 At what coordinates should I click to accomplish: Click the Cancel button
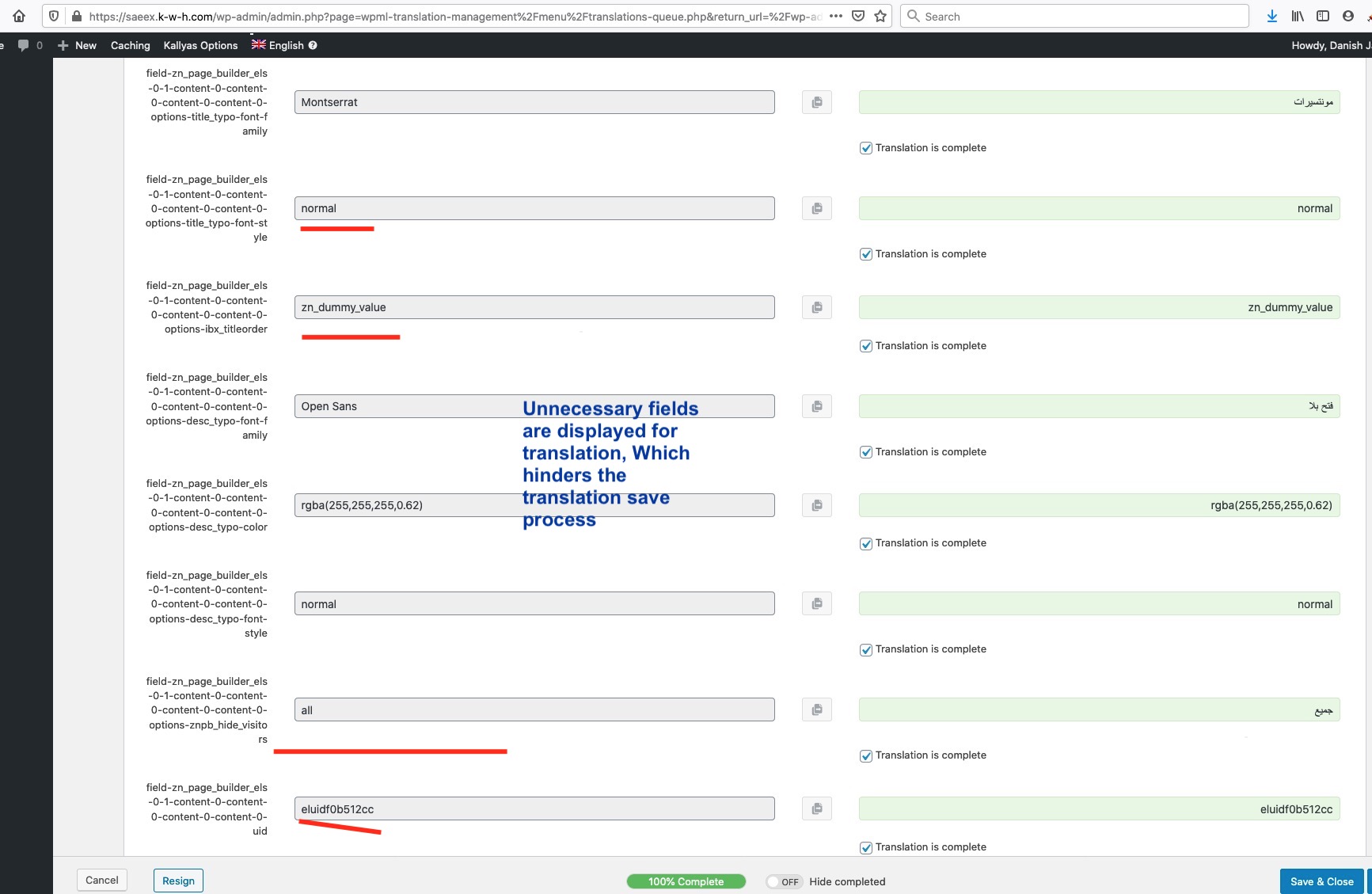point(102,880)
